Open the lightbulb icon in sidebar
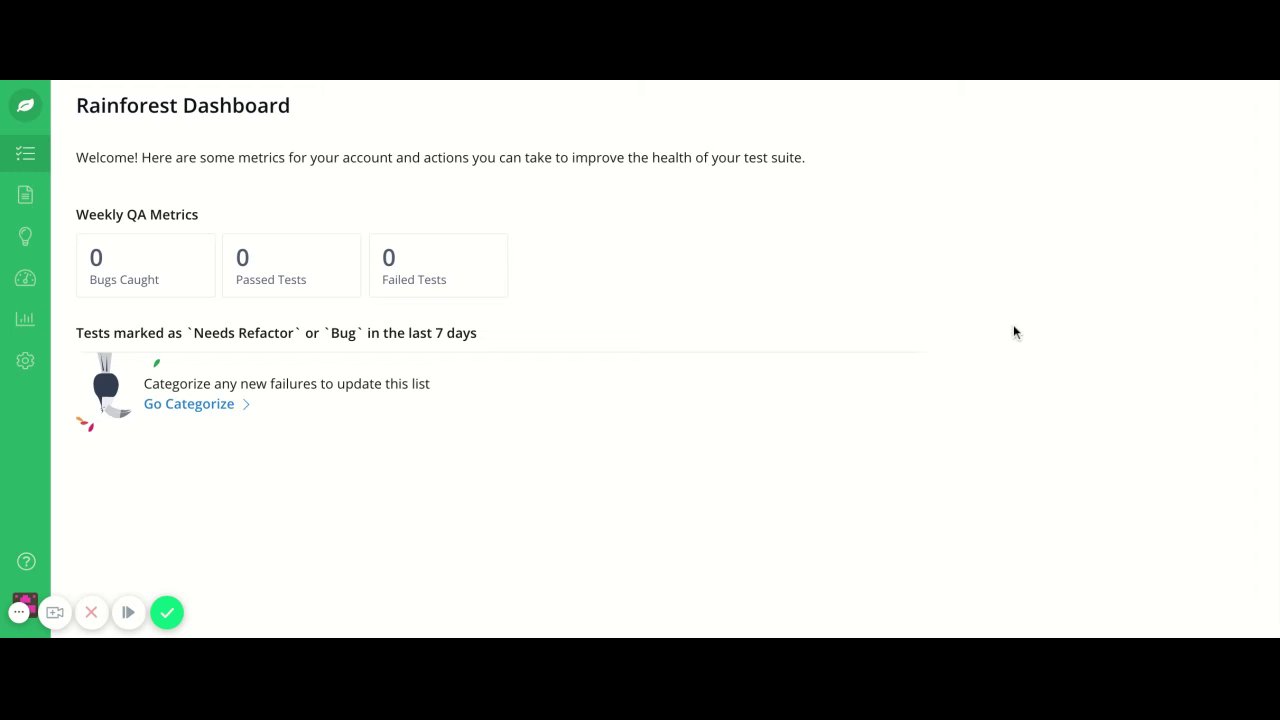 [x=25, y=236]
